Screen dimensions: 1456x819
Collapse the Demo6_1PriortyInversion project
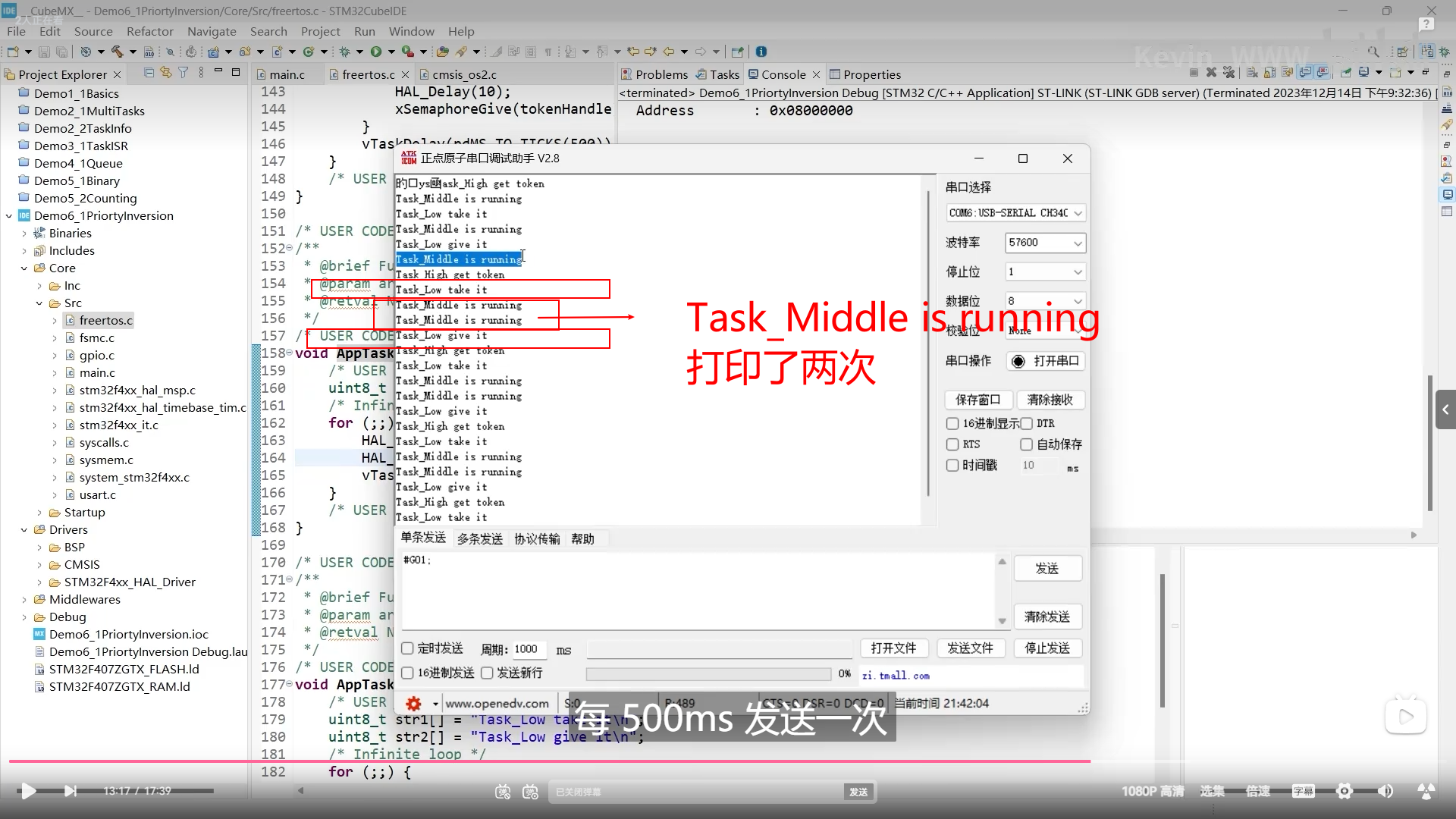coord(9,216)
